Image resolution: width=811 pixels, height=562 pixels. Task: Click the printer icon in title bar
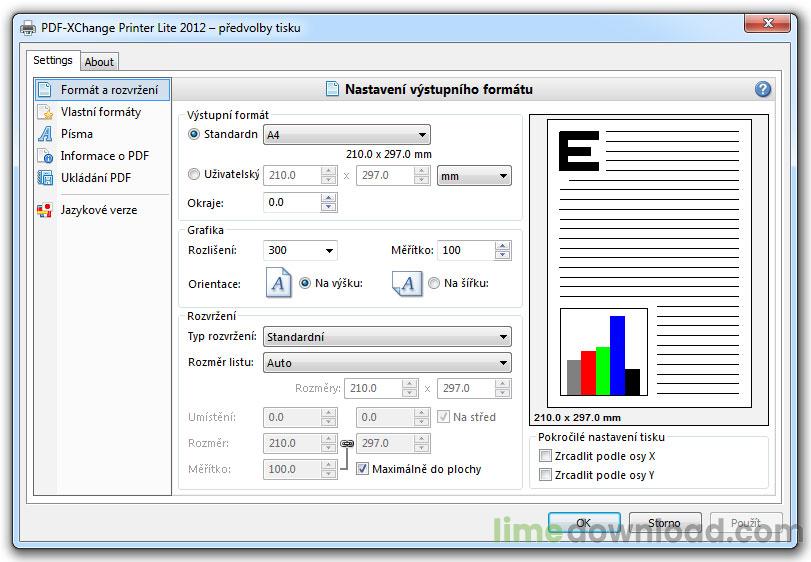coord(28,28)
